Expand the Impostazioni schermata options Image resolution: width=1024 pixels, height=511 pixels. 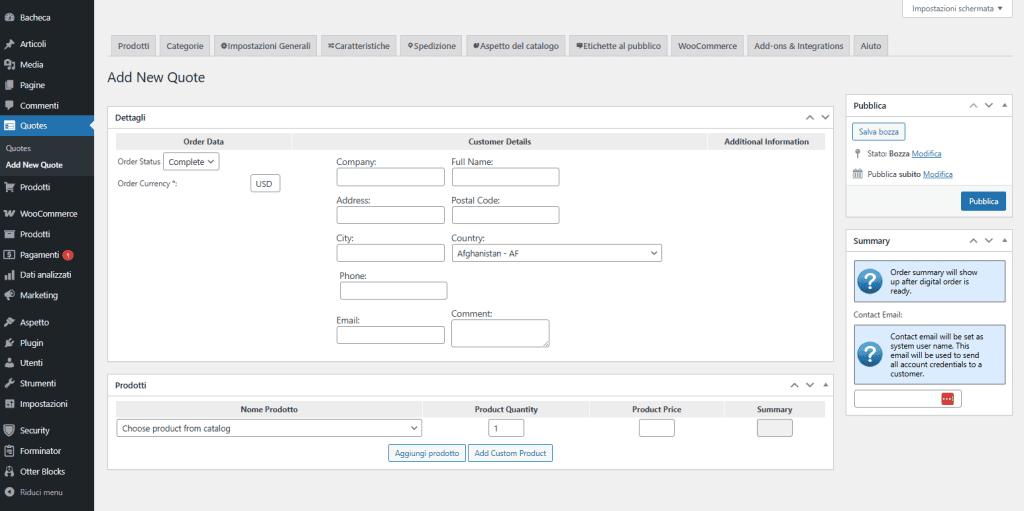point(958,8)
